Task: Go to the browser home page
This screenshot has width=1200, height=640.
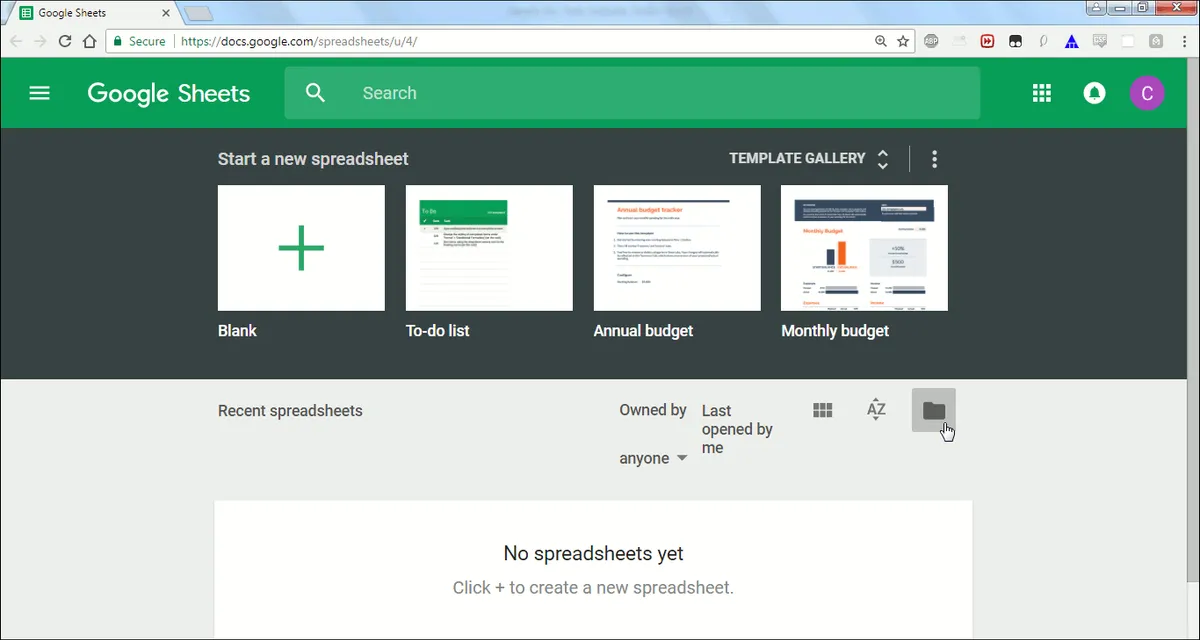Action: [89, 41]
